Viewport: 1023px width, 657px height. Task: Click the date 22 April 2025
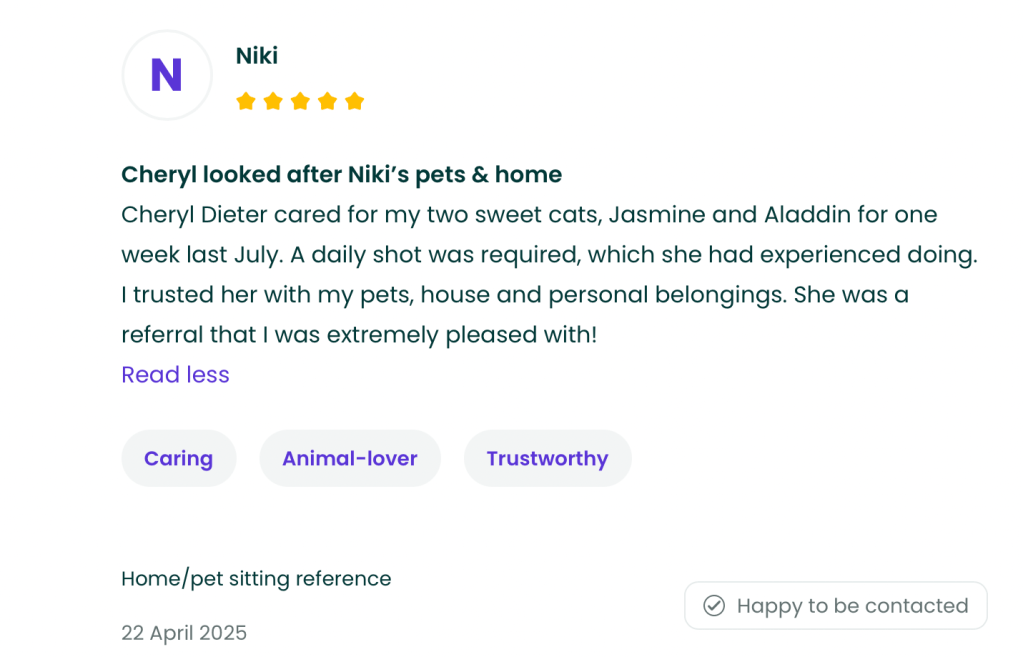point(184,633)
